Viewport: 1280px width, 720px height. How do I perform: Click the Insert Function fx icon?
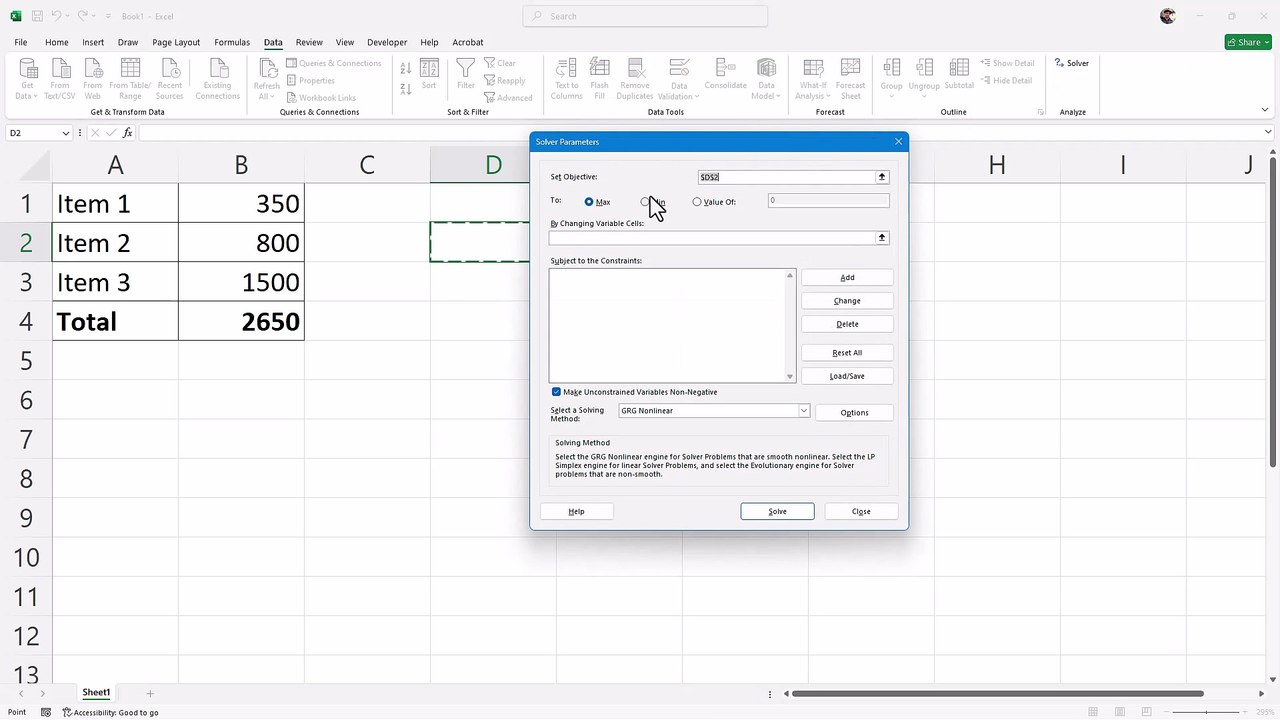click(x=127, y=133)
